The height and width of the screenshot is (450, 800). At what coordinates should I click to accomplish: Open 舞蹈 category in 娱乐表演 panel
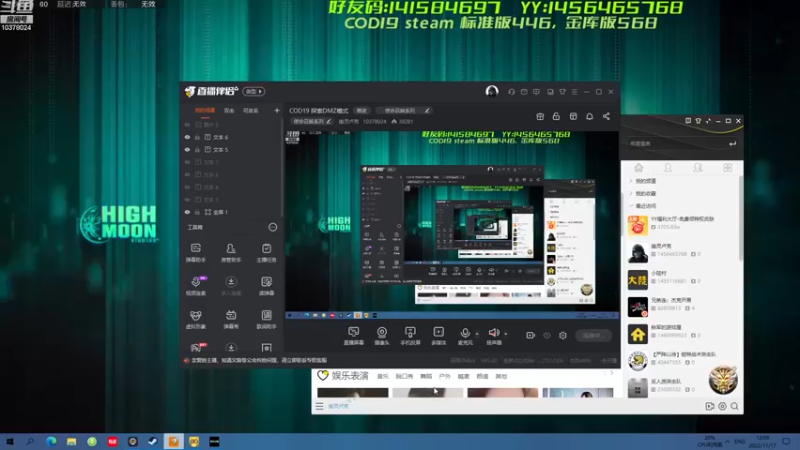[426, 376]
